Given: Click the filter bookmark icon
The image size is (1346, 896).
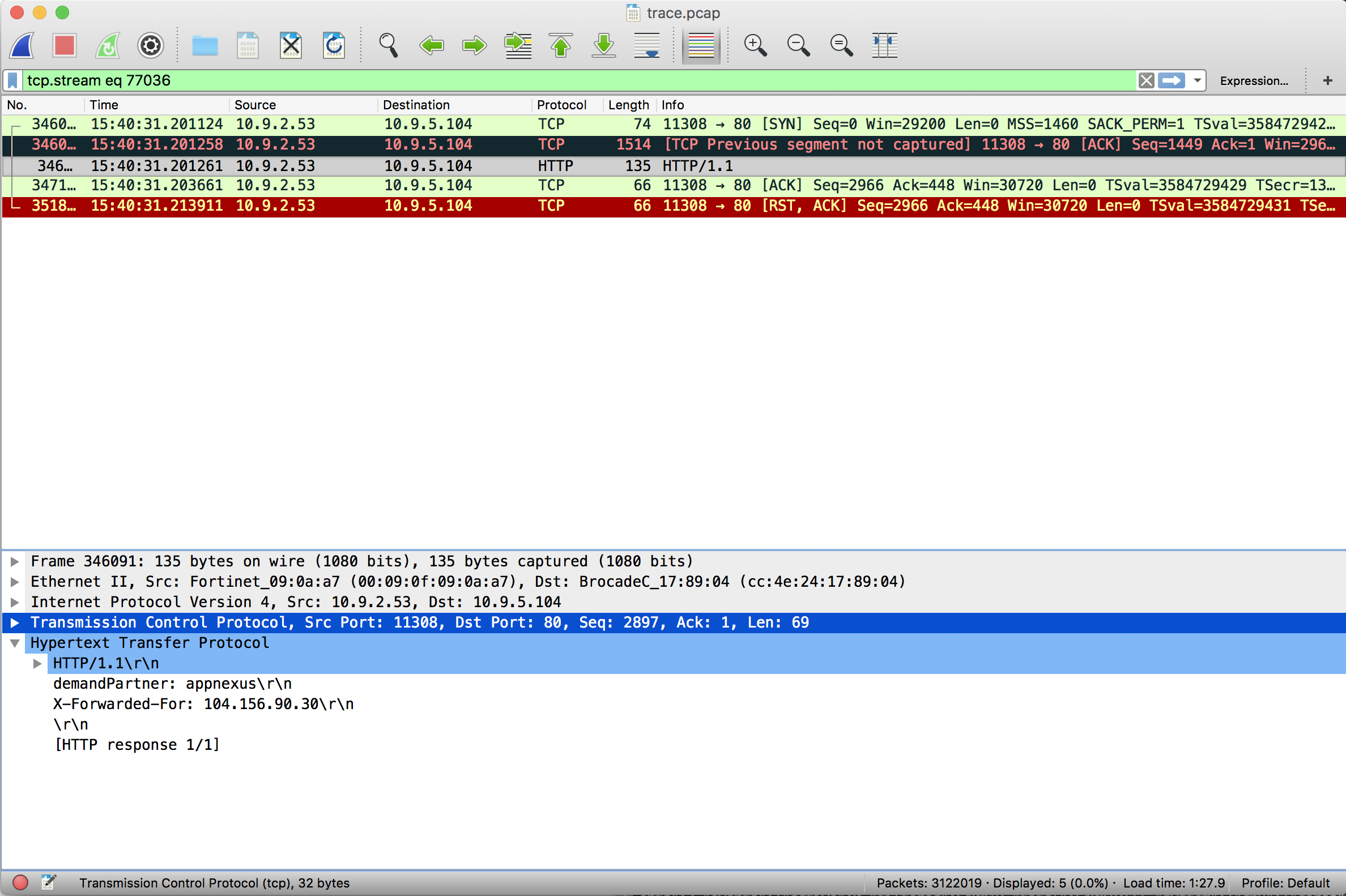Looking at the screenshot, I should tap(12, 80).
